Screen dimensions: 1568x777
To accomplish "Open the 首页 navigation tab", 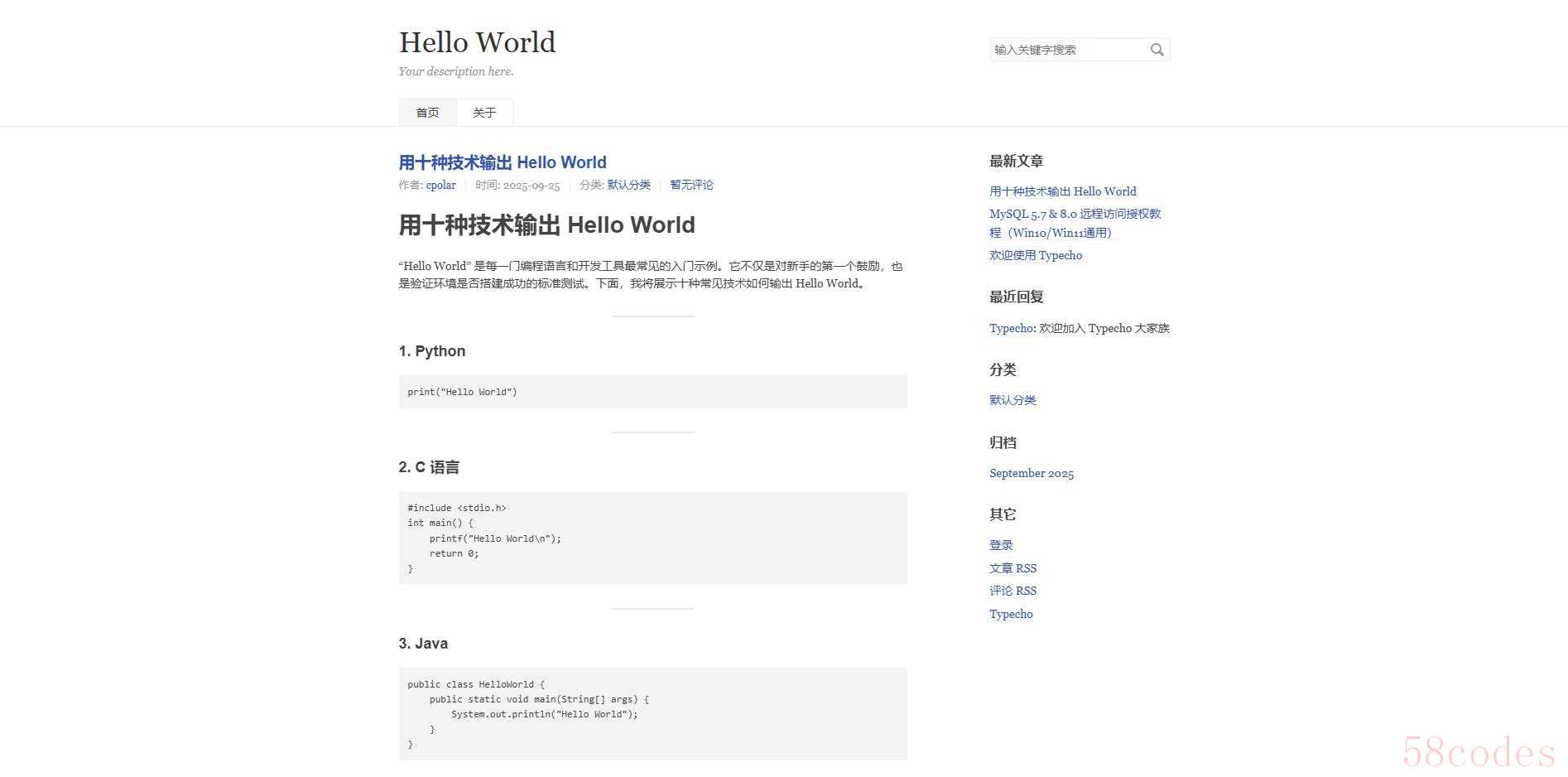I will coord(427,113).
